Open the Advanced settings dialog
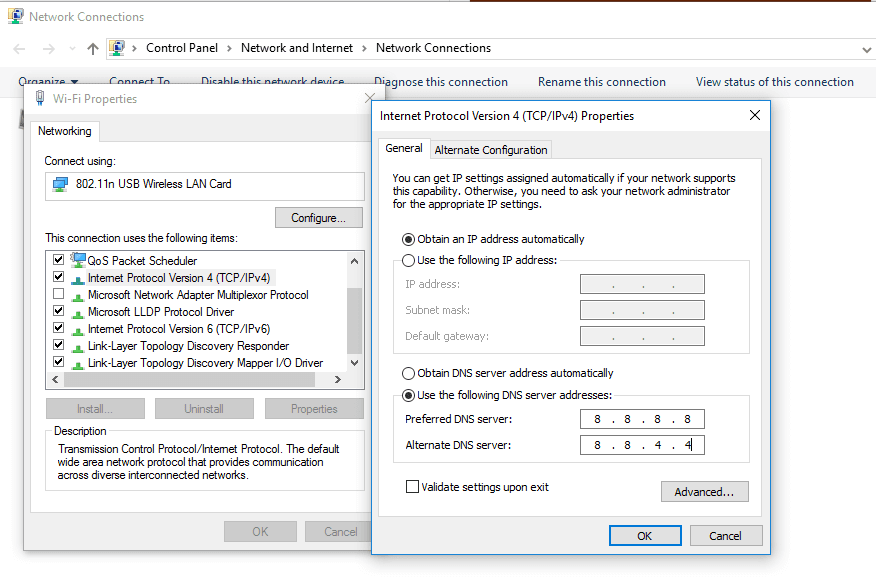876x586 pixels. (x=704, y=491)
